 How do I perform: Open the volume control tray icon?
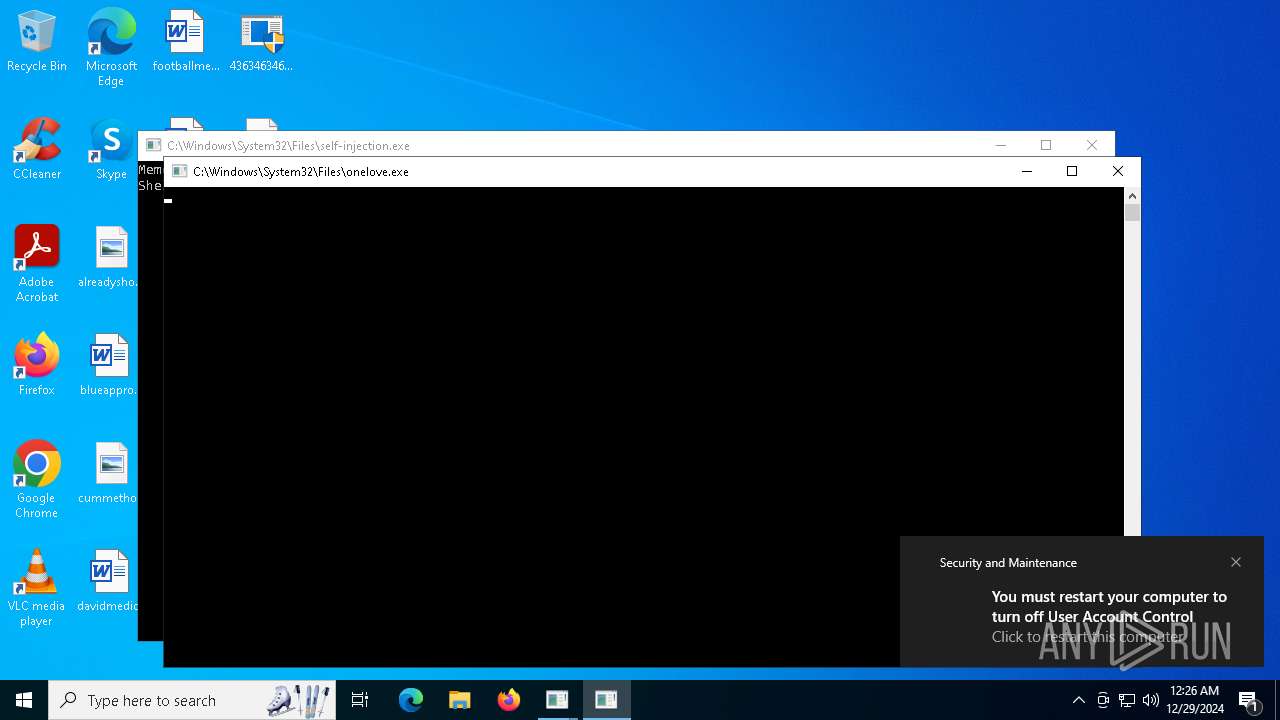coord(1151,700)
